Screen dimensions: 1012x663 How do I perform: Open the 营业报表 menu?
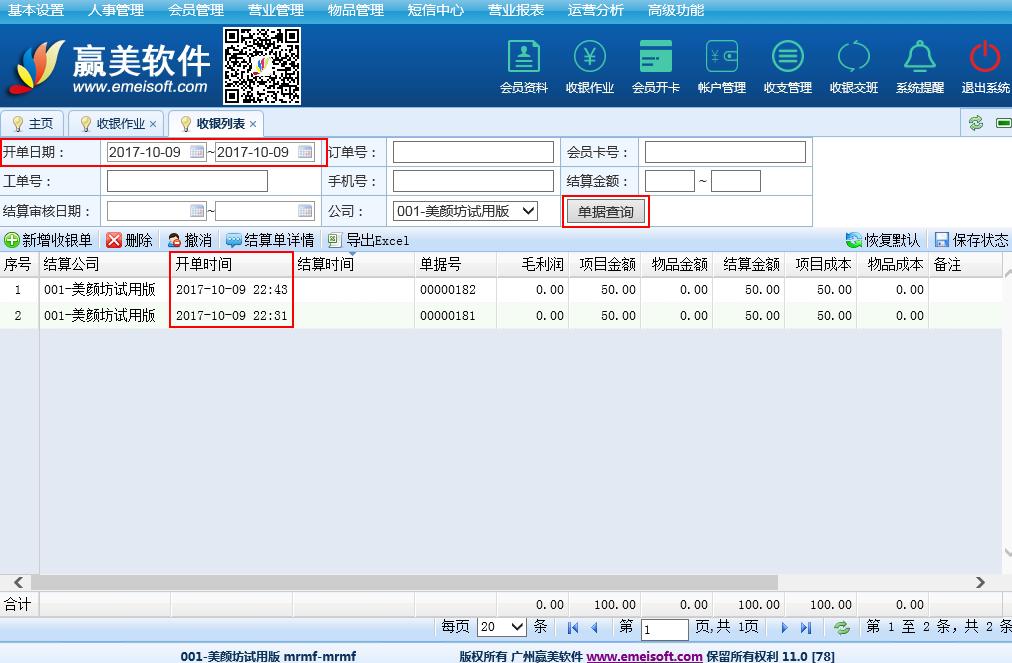(x=516, y=10)
